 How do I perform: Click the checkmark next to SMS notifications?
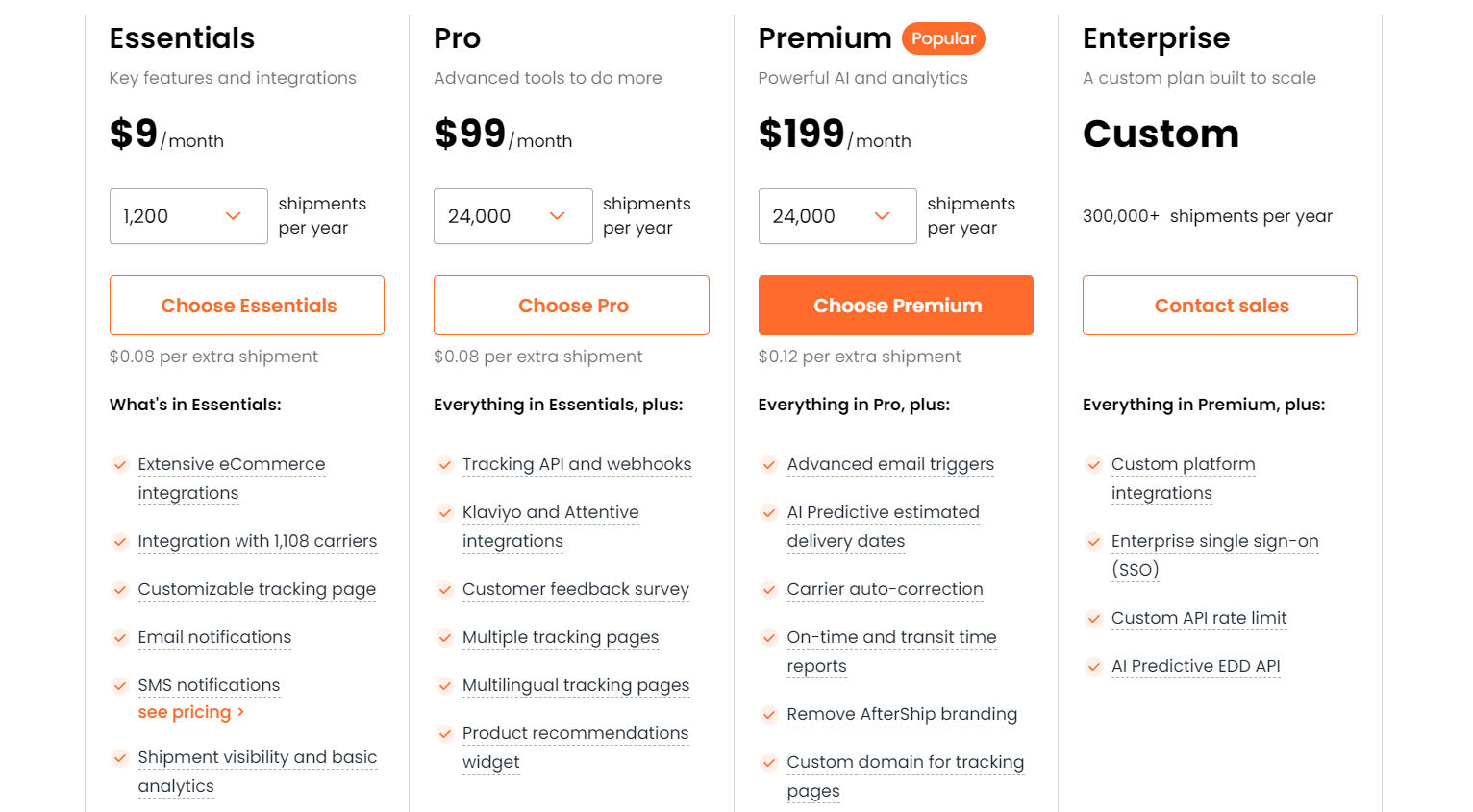point(120,685)
